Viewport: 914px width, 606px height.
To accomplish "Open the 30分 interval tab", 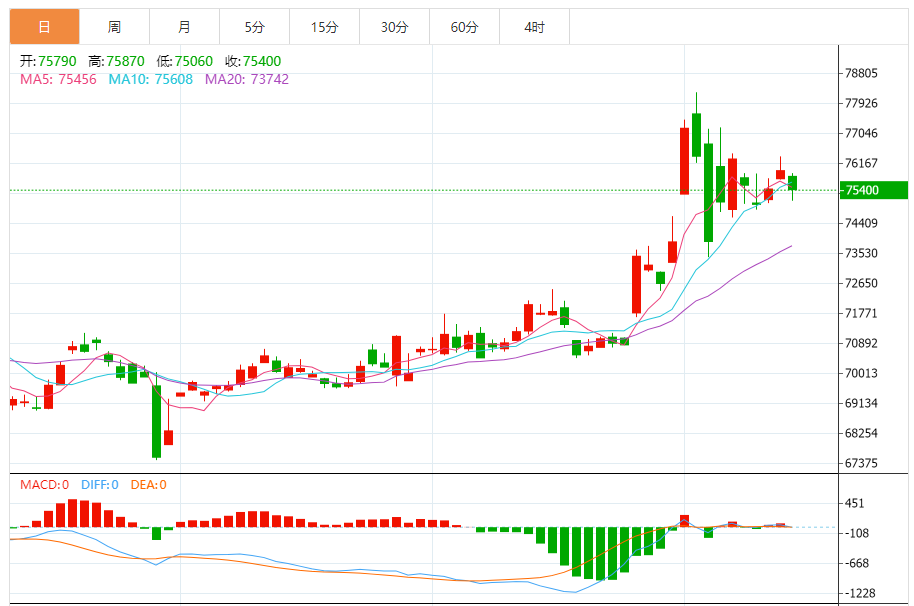I will (x=394, y=27).
